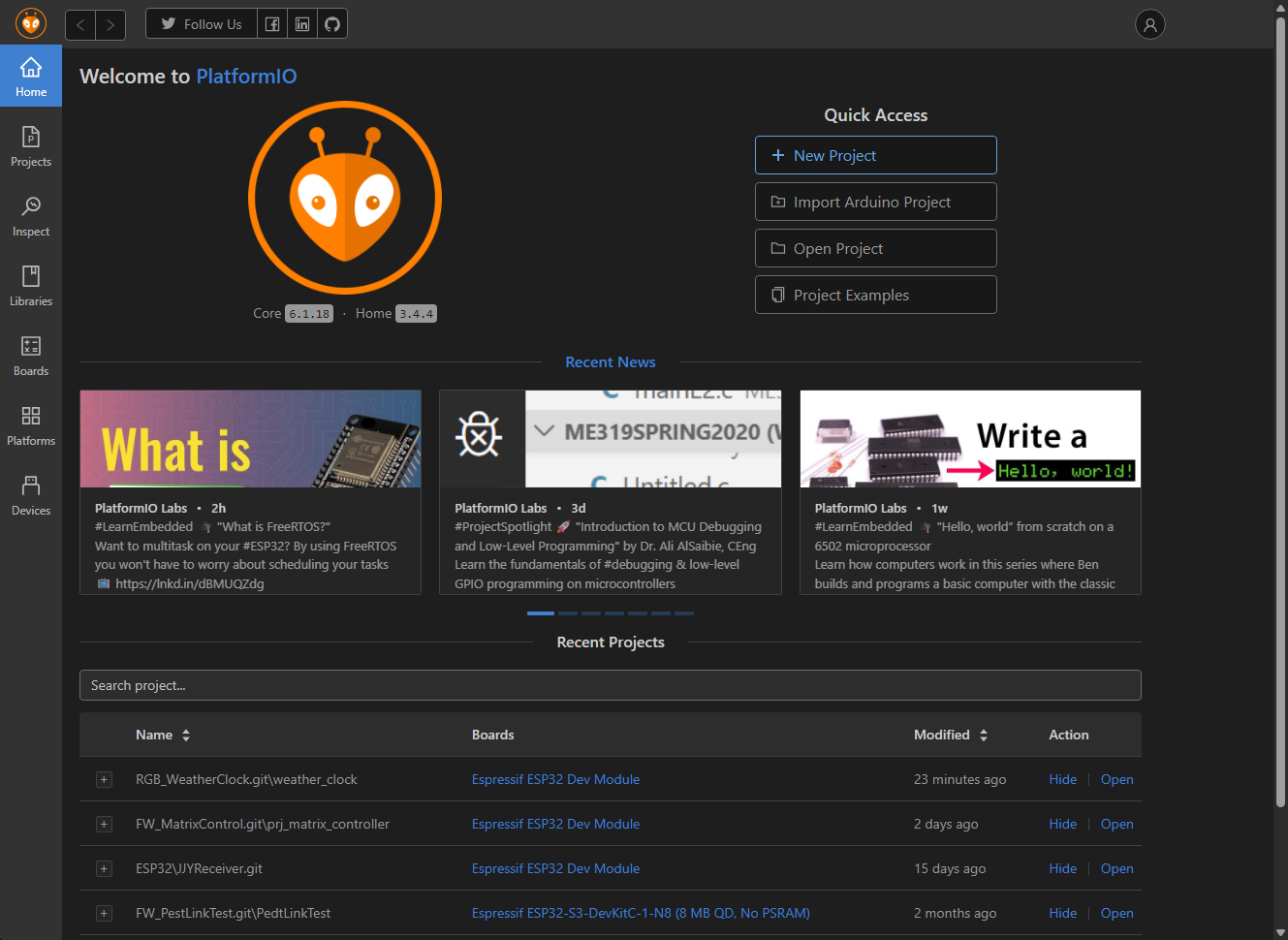Expand the FW_MatrixControl project row
This screenshot has width=1288, height=940.
tap(104, 825)
